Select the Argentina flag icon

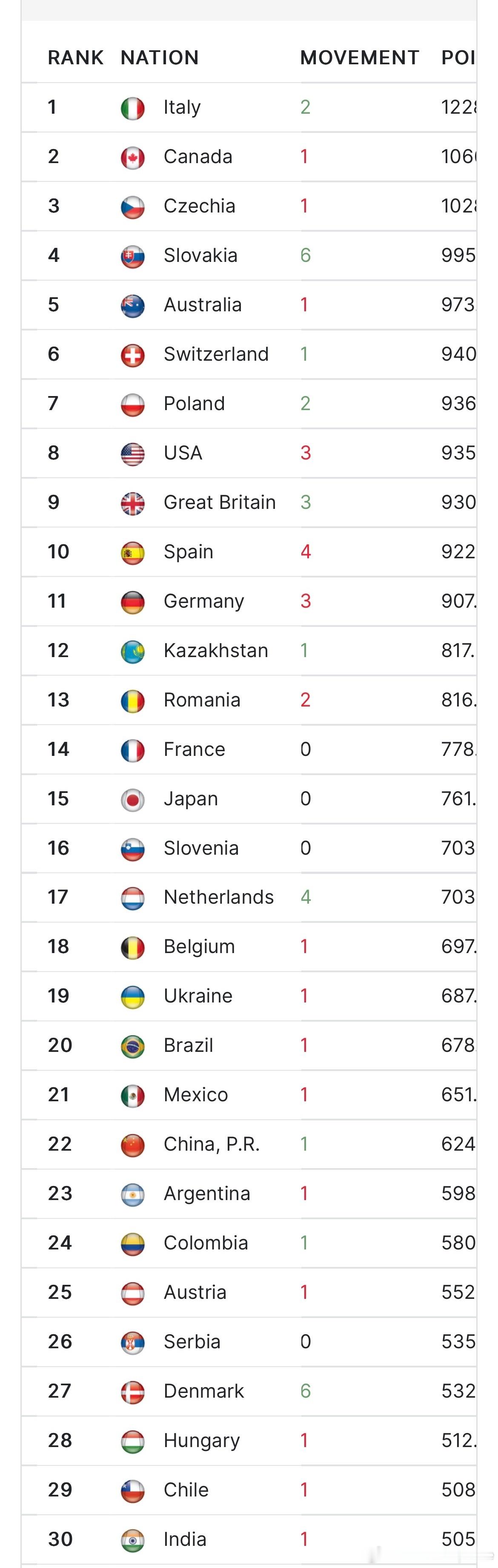tap(132, 1194)
